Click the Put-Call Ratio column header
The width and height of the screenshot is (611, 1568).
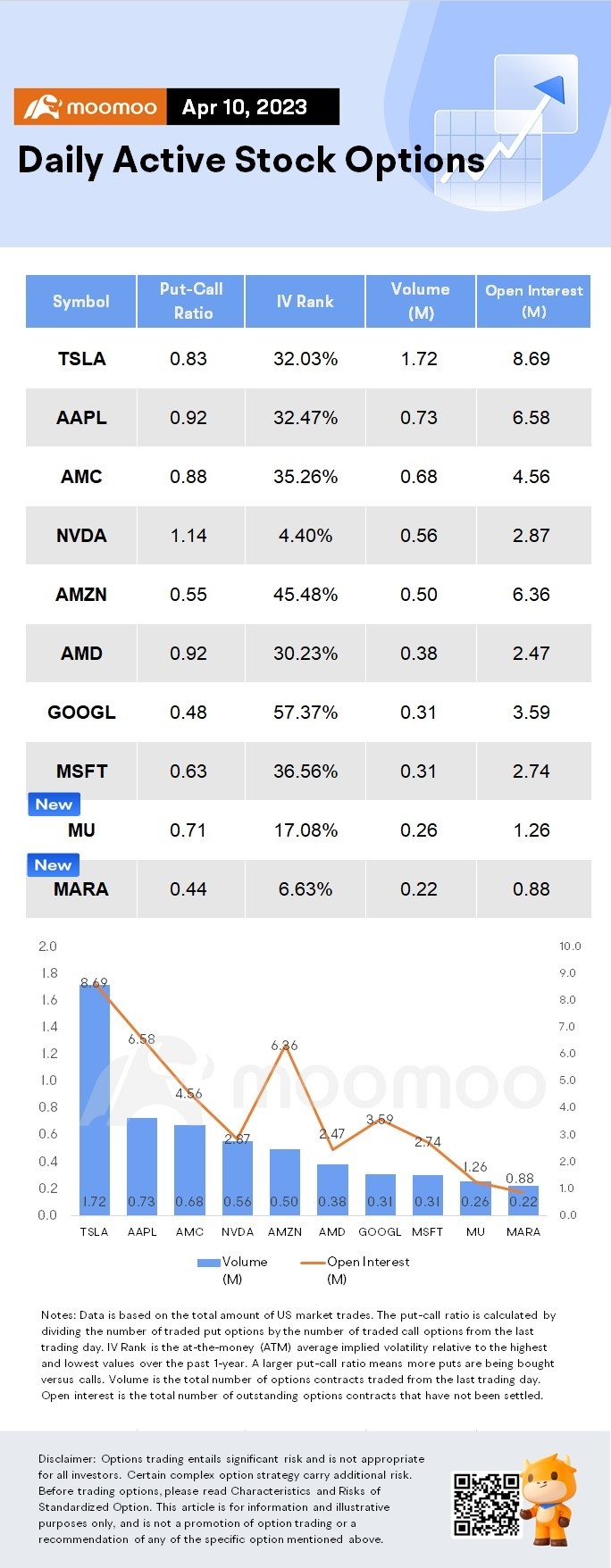tap(192, 301)
